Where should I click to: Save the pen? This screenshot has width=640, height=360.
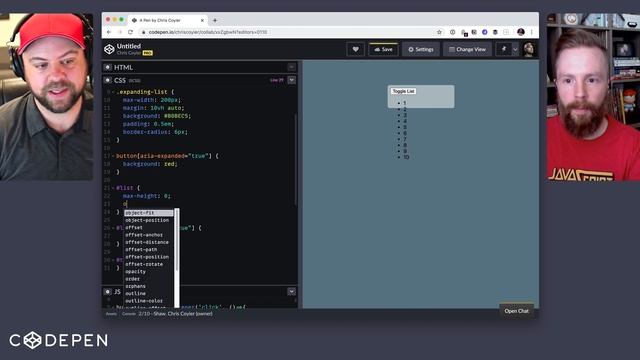[383, 49]
